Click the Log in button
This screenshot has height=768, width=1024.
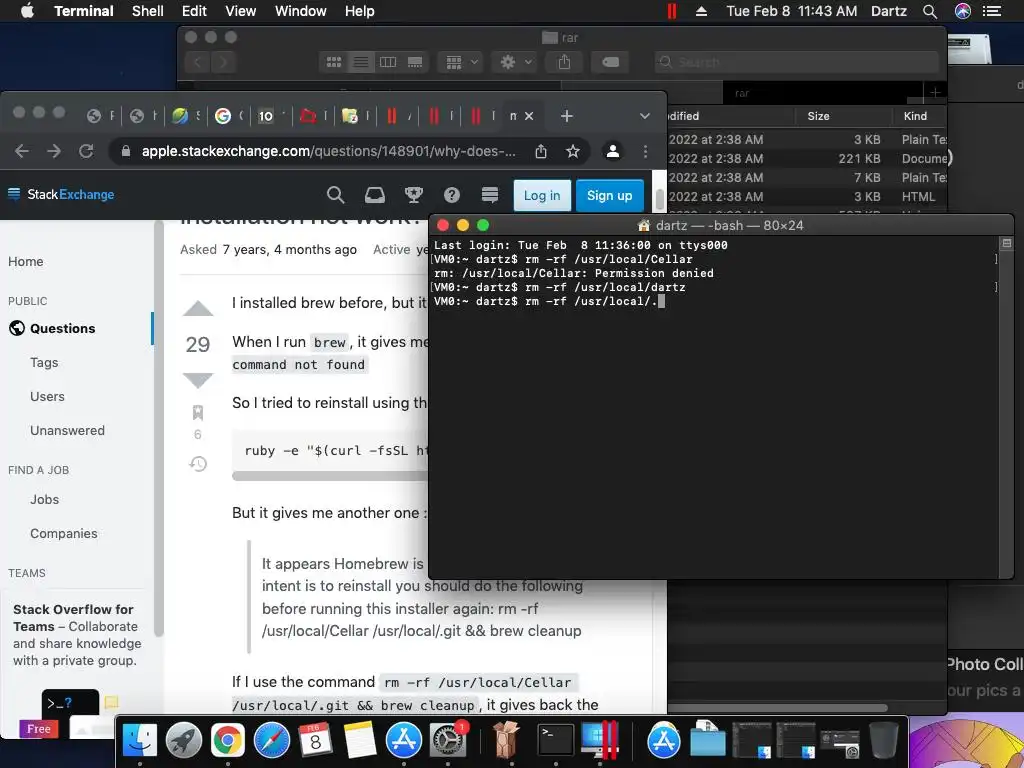(x=542, y=195)
